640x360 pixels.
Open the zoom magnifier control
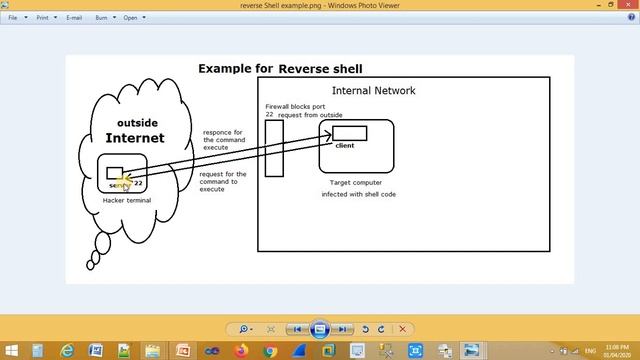[x=244, y=329]
